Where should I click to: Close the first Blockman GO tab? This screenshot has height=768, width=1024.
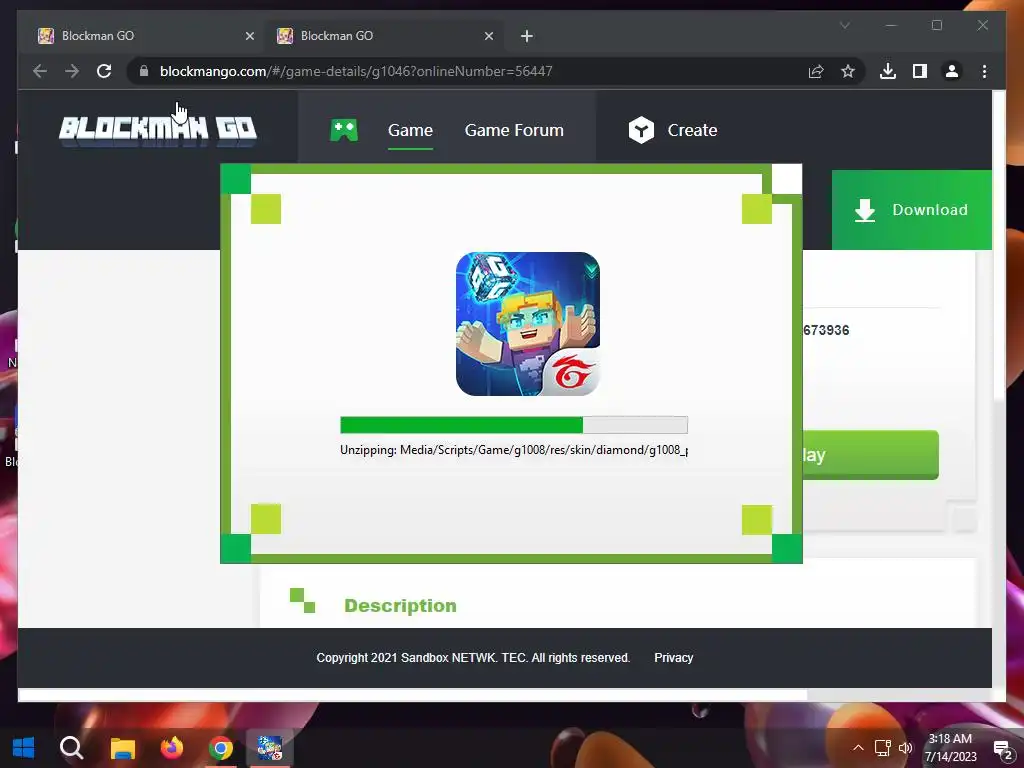[x=249, y=36]
